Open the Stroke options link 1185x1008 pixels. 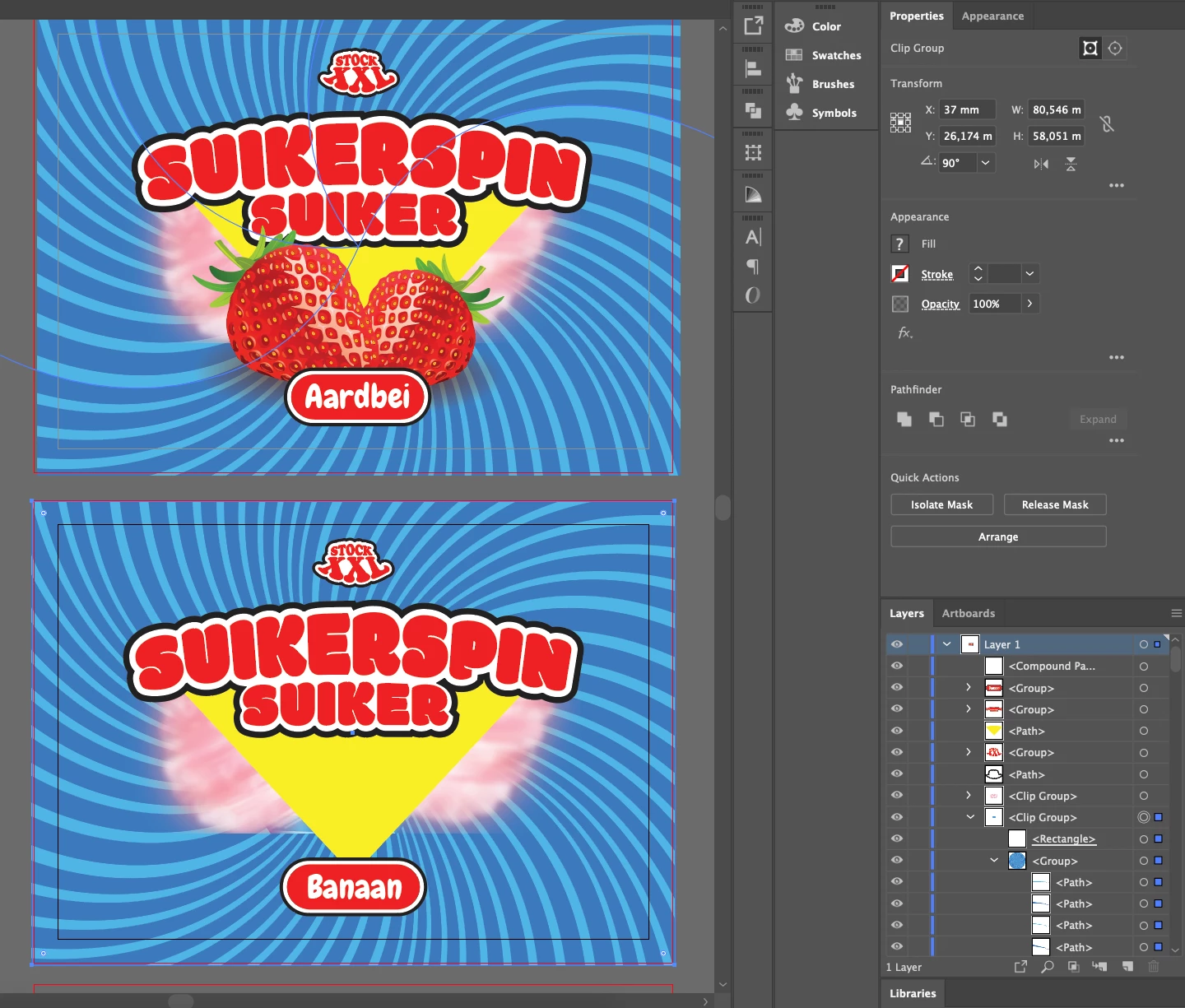point(936,274)
